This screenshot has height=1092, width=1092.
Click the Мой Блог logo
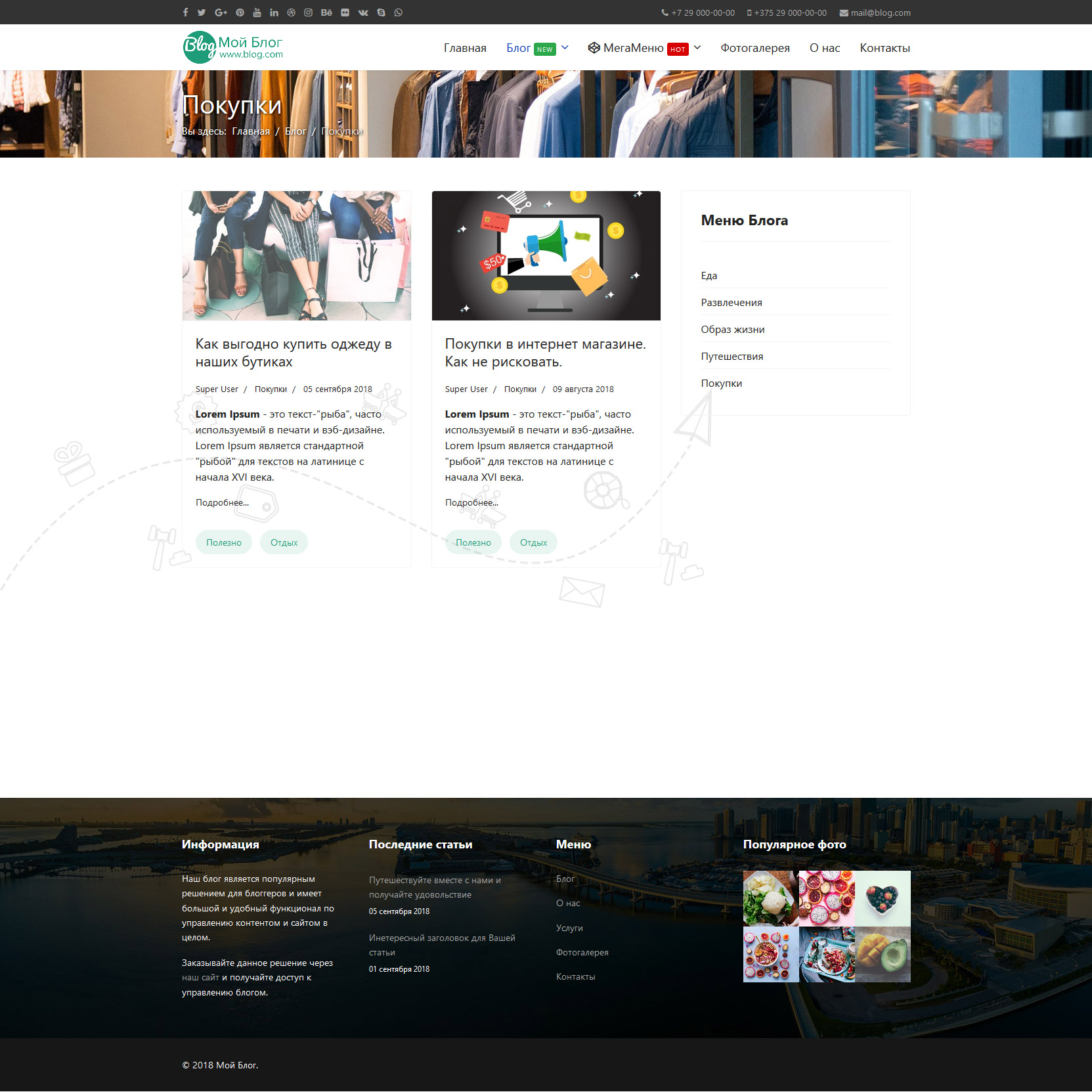click(x=232, y=47)
